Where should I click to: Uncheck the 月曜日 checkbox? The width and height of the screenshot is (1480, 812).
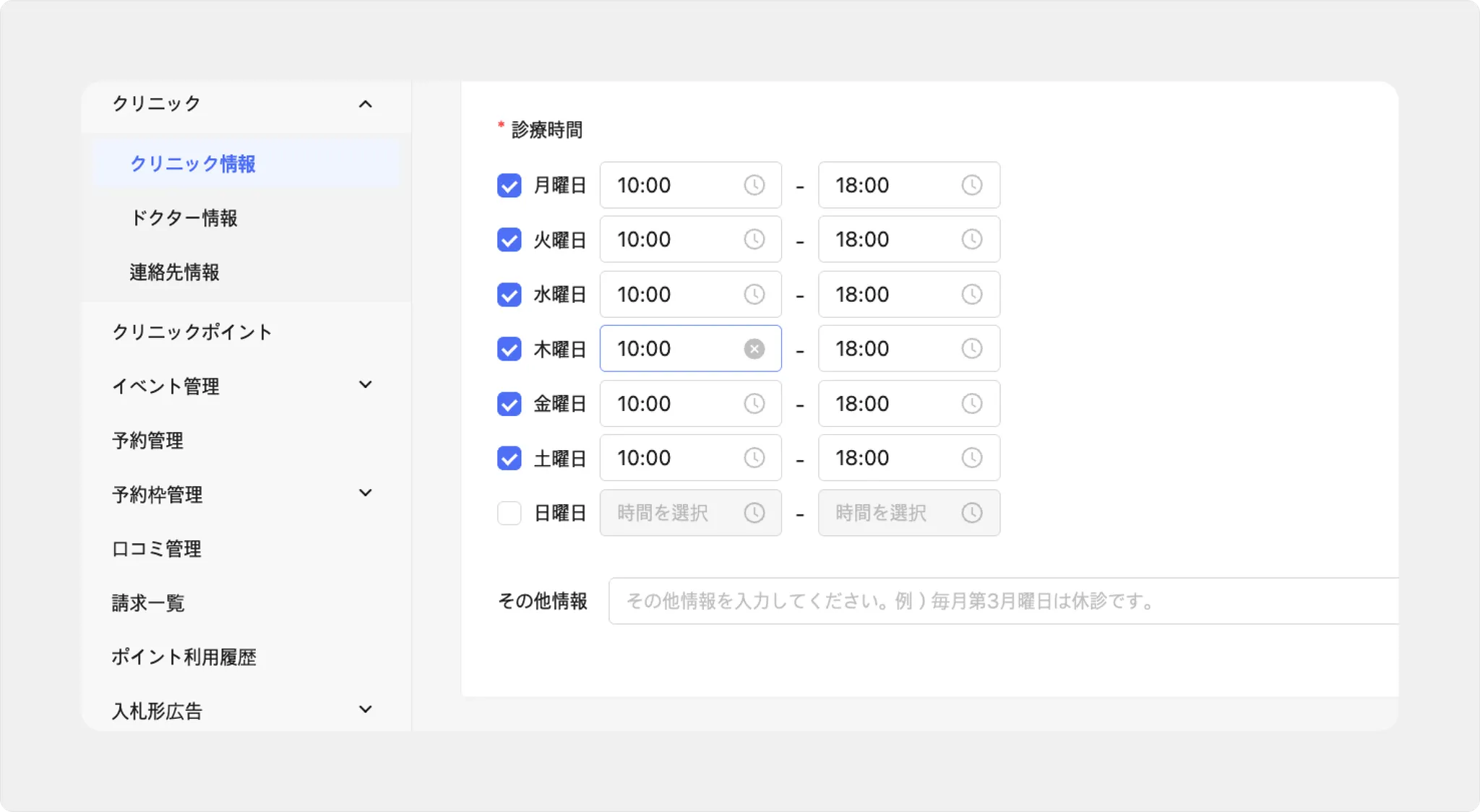pyautogui.click(x=509, y=186)
